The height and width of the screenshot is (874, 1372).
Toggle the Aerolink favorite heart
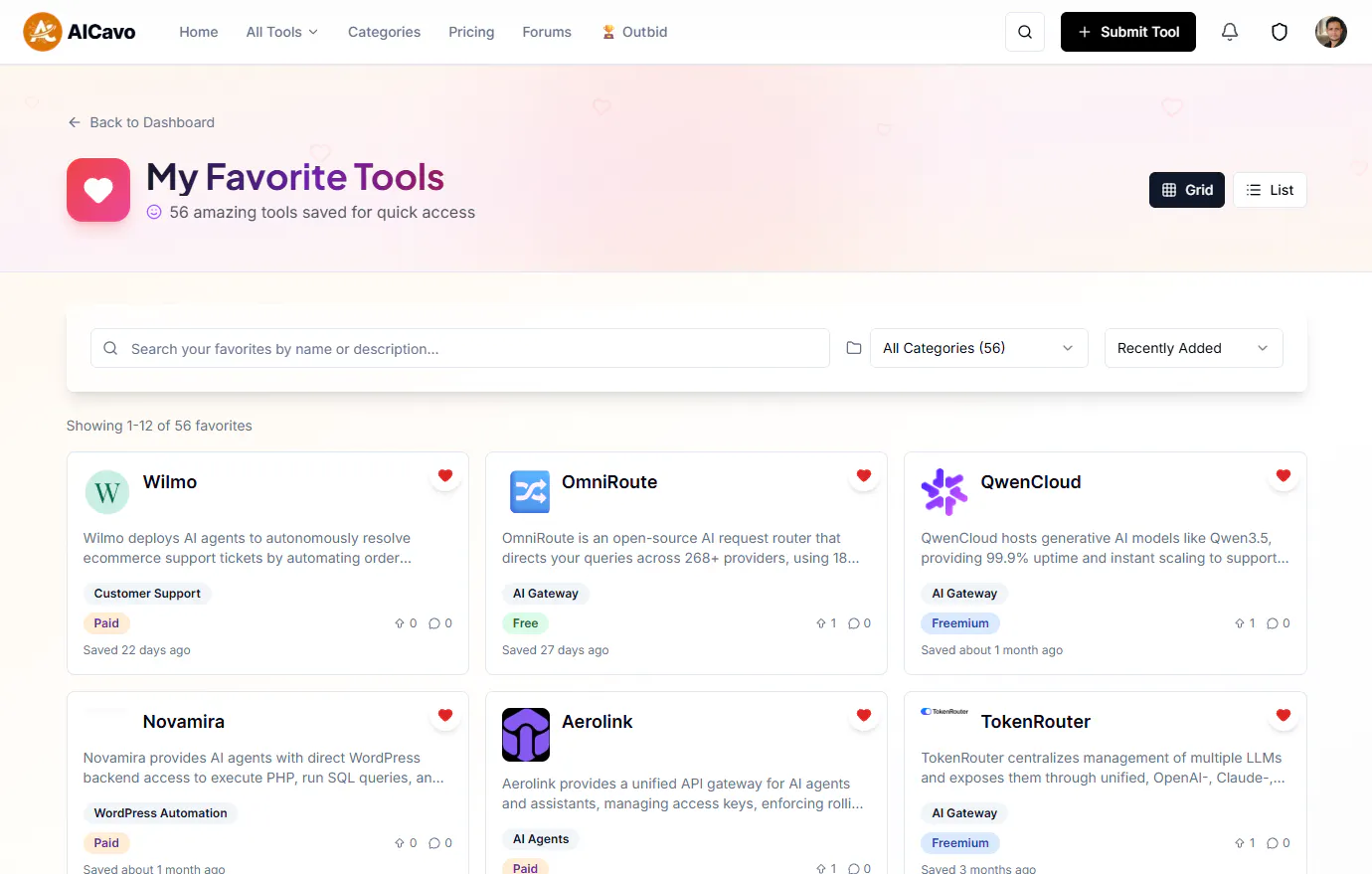pos(864,716)
